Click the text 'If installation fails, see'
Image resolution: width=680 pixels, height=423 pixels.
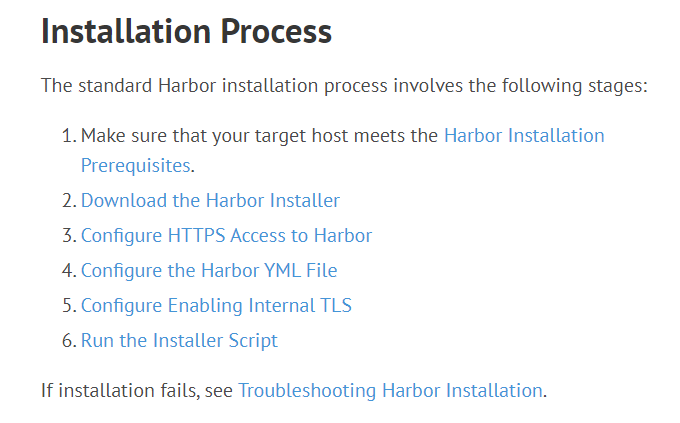[136, 390]
